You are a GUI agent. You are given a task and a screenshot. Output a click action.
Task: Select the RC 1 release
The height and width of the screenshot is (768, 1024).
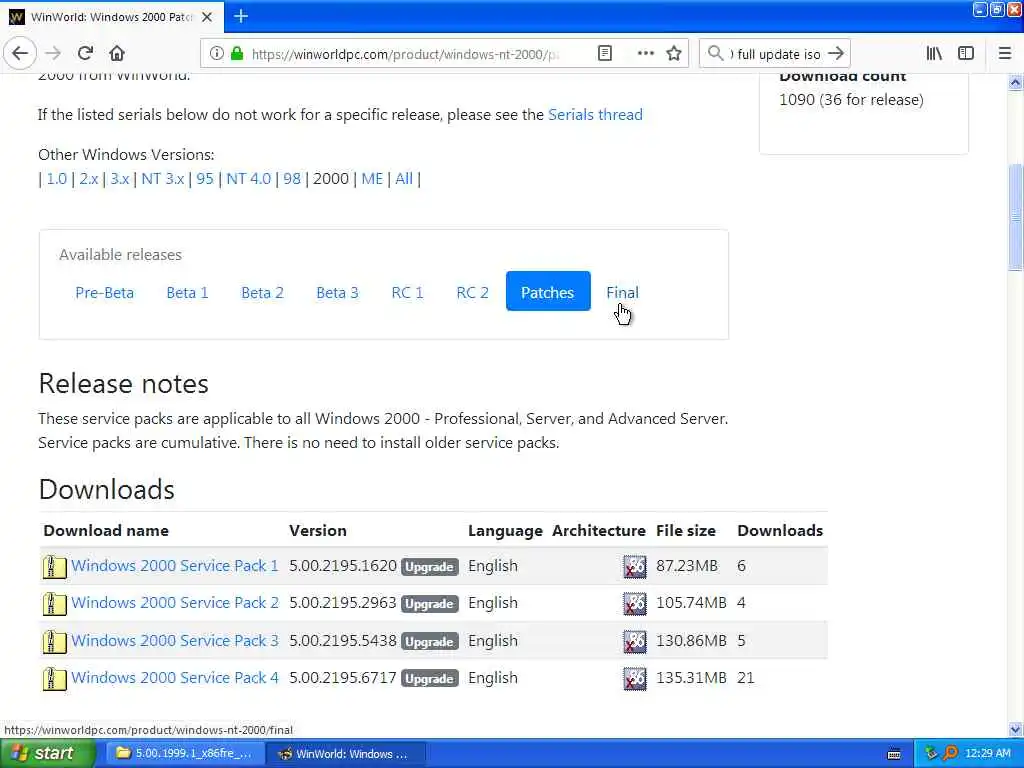[408, 293]
